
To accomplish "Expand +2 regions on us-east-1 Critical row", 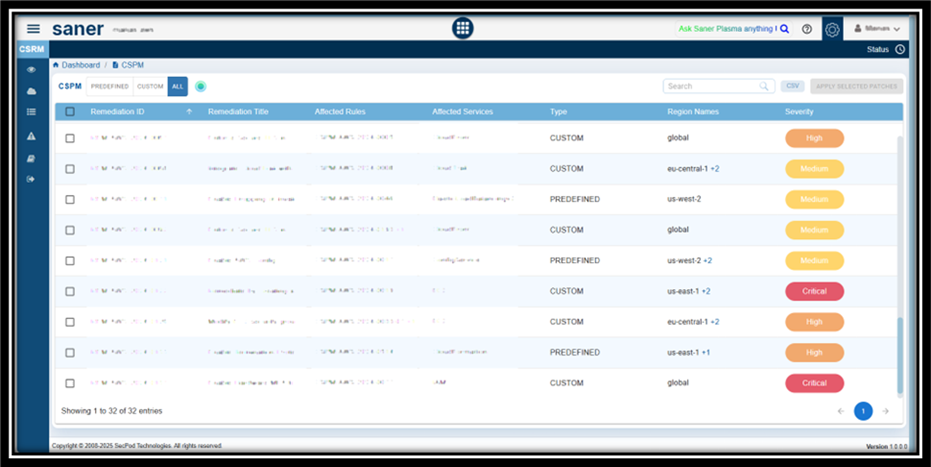I will [706, 291].
